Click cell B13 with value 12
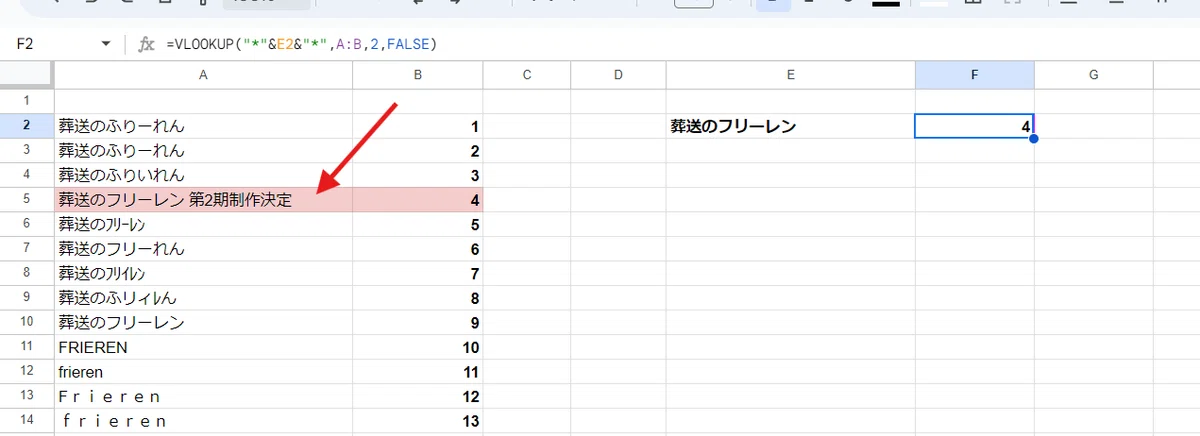 coord(418,396)
